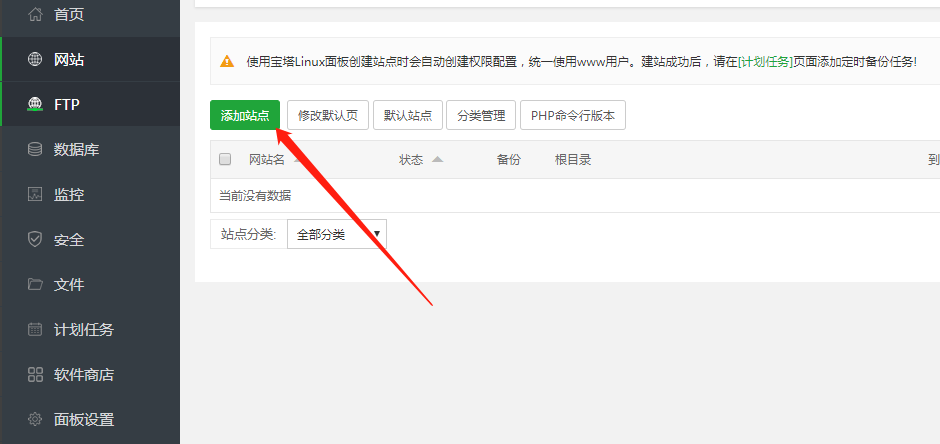Click the 默认站点 button
The height and width of the screenshot is (444, 940).
(x=408, y=115)
